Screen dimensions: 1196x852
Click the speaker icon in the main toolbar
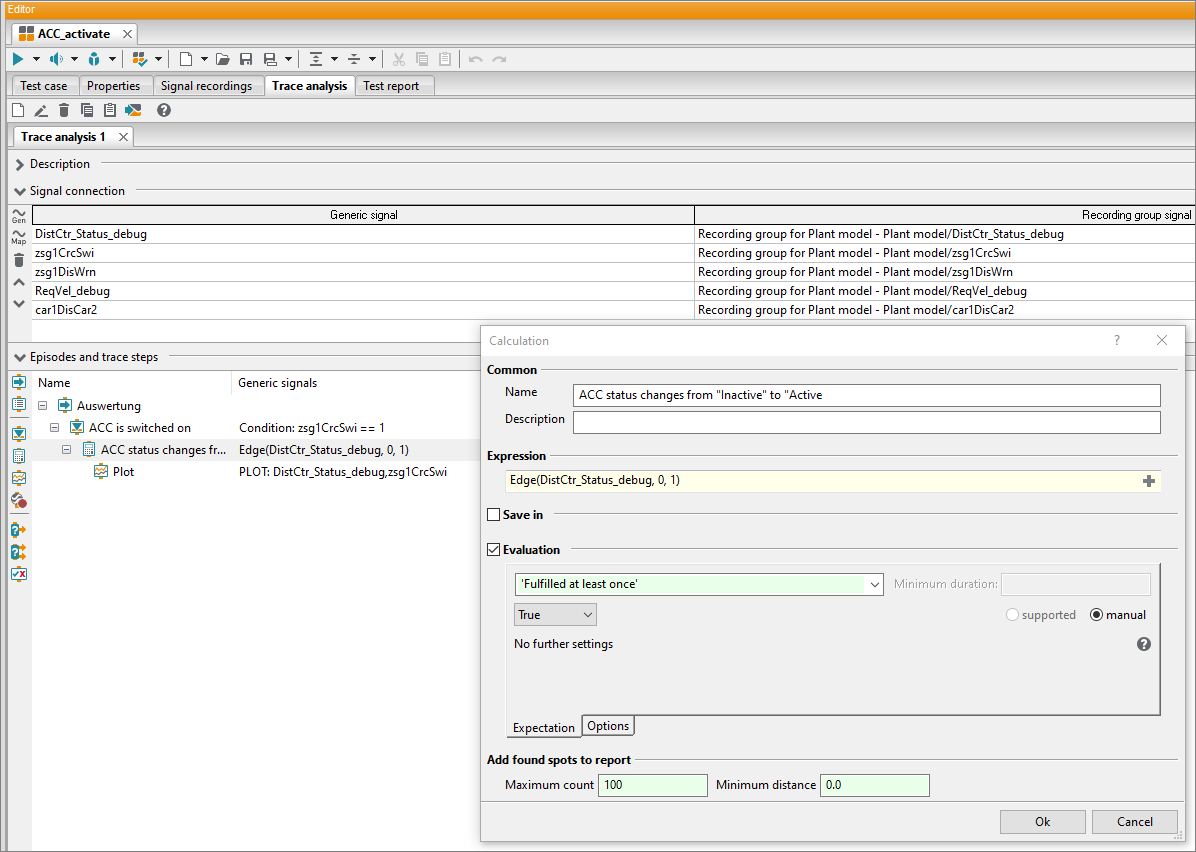(56, 59)
